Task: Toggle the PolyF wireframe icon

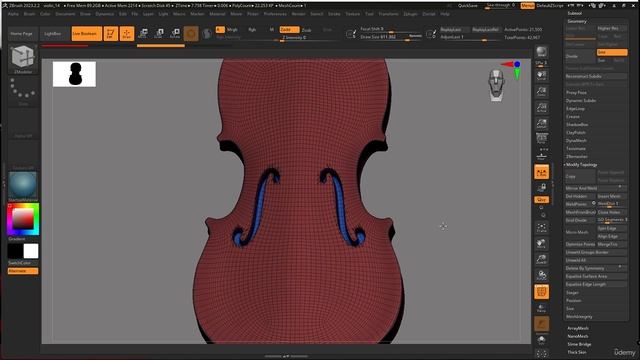Action: 542,292
